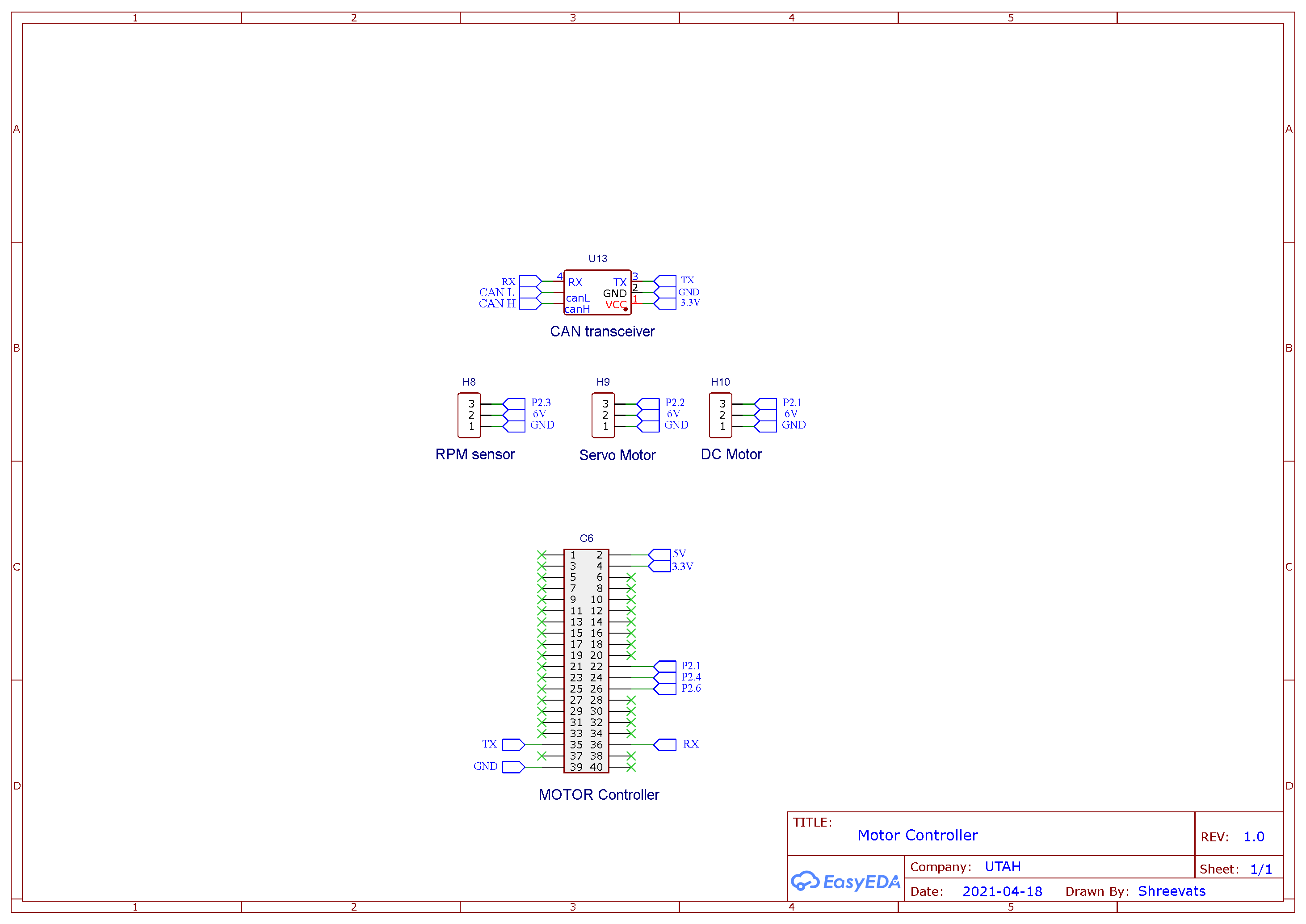
Task: Click the "canL" pin name inside U13
Action: (578, 298)
